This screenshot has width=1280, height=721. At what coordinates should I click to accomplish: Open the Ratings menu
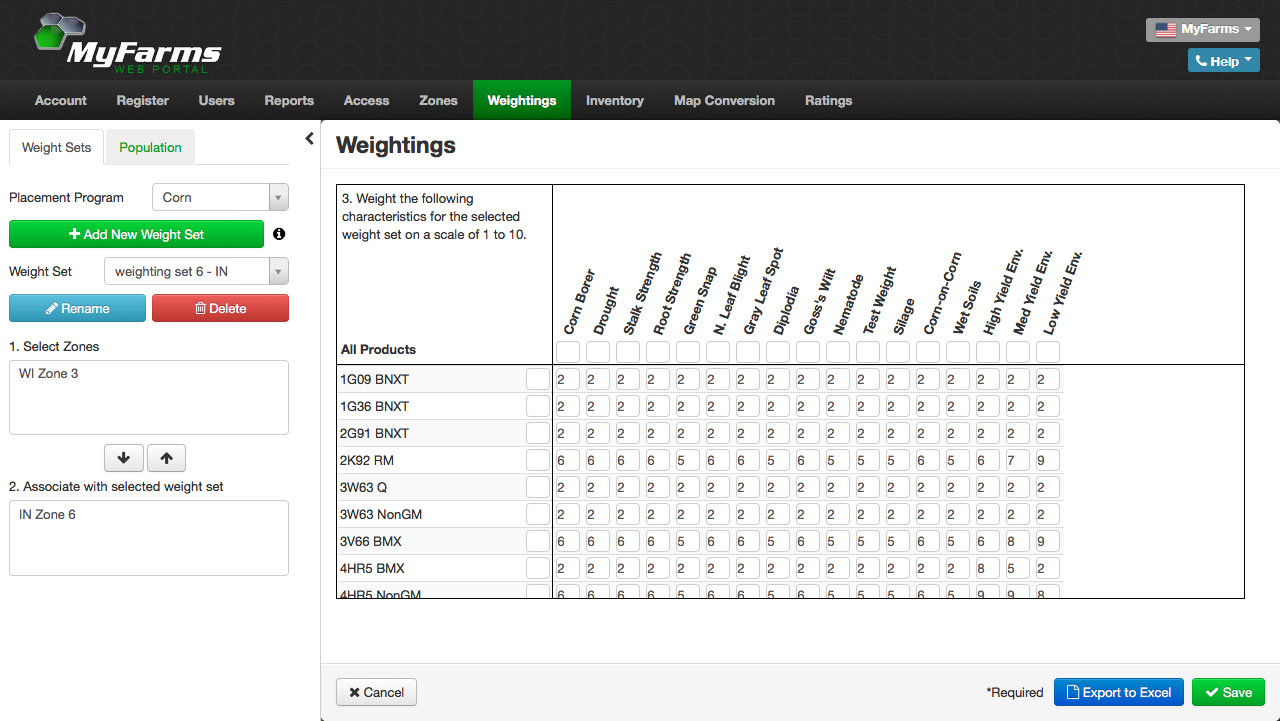828,100
